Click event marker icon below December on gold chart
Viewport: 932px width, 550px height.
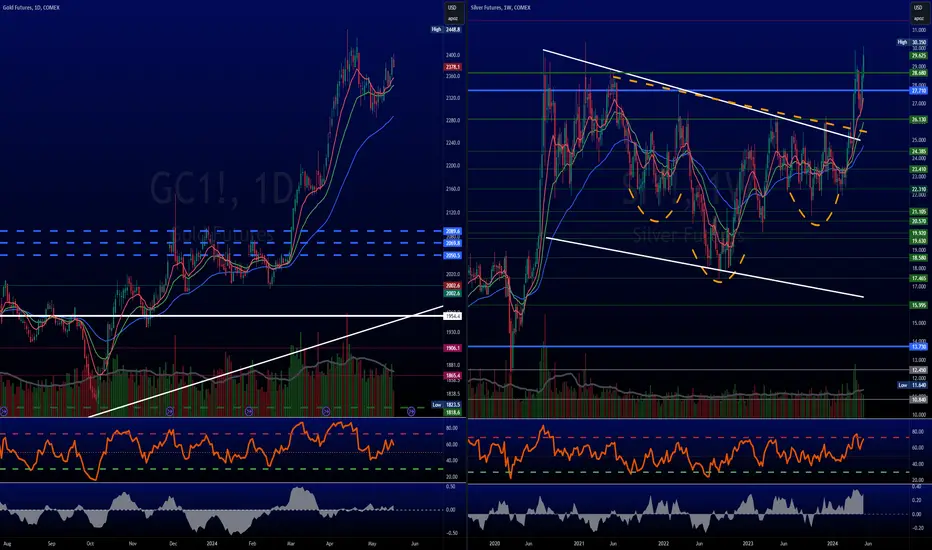170,411
